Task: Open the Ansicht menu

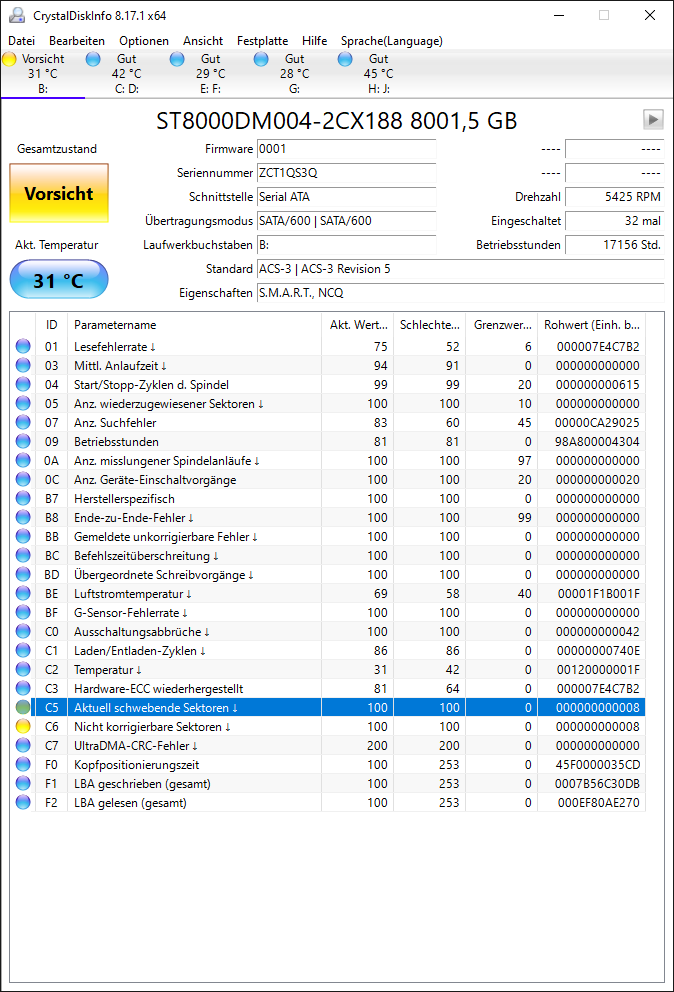Action: click(203, 40)
